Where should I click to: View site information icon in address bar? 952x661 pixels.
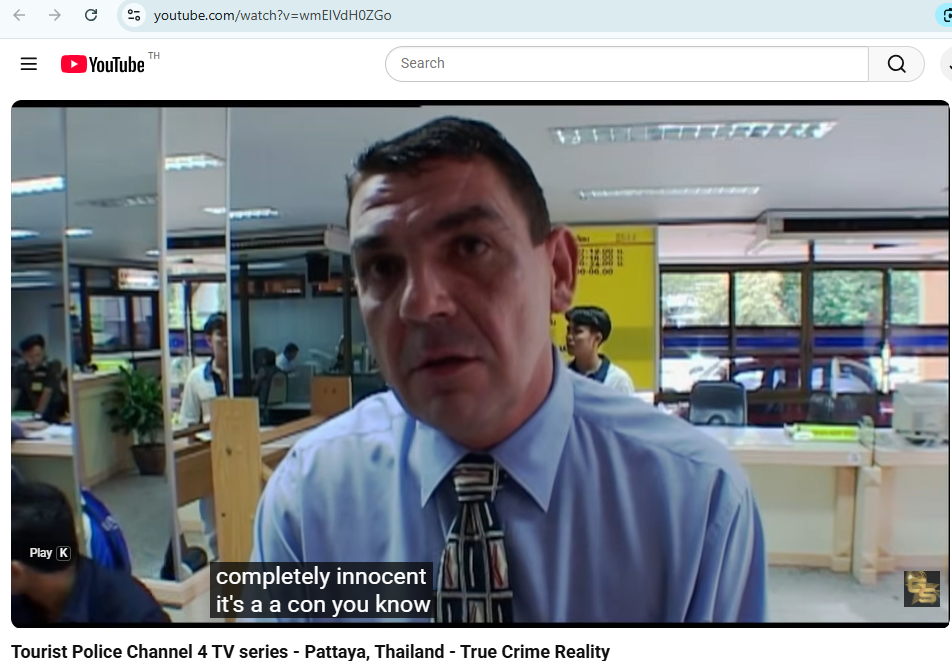click(x=134, y=15)
